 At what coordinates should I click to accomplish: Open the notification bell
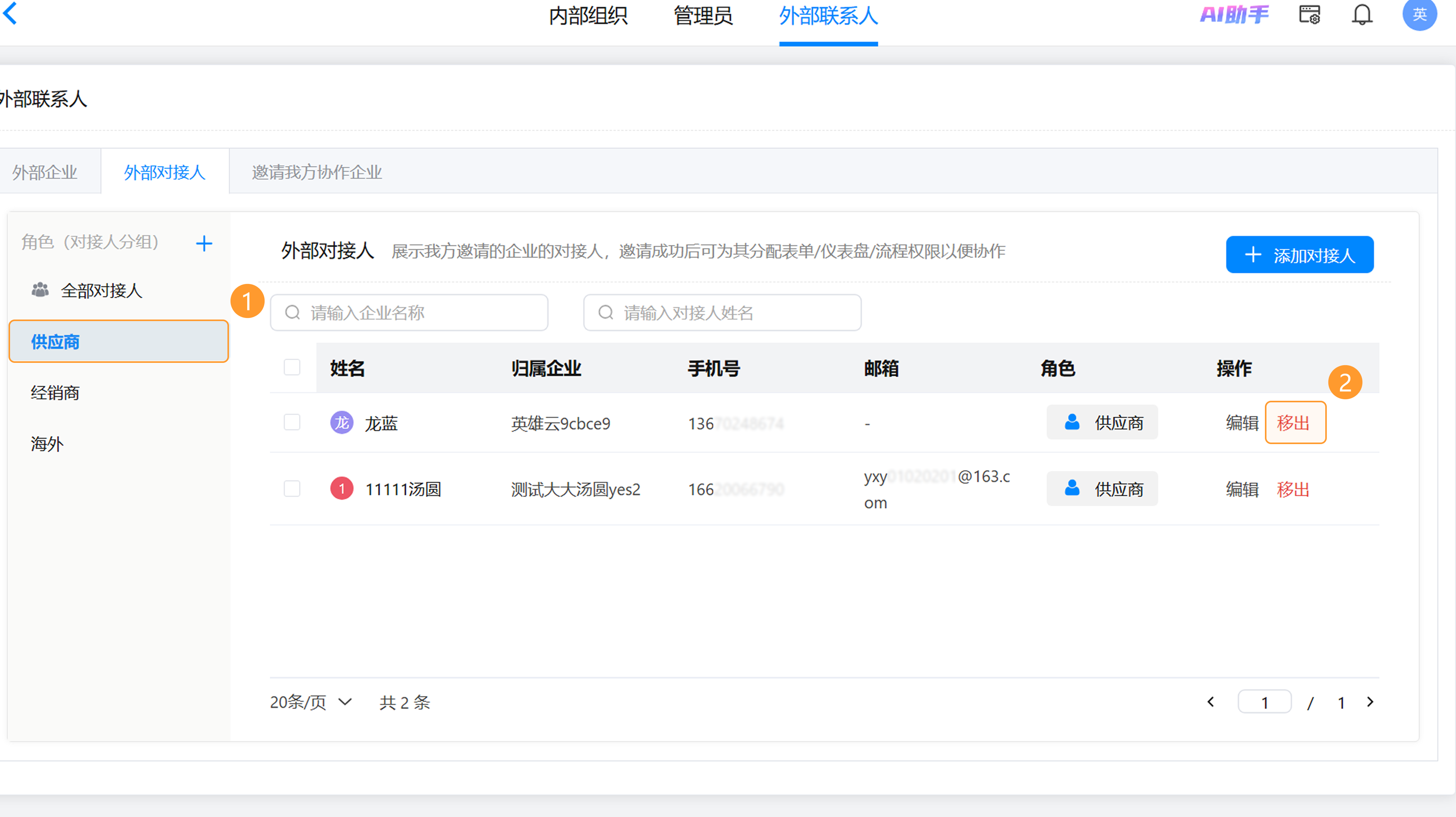(x=1362, y=15)
